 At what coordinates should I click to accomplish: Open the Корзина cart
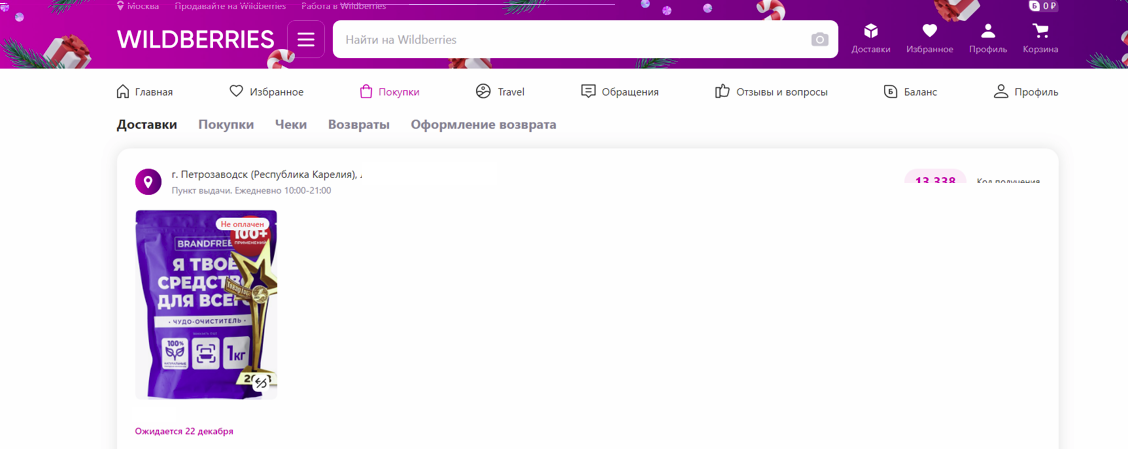pos(1040,39)
